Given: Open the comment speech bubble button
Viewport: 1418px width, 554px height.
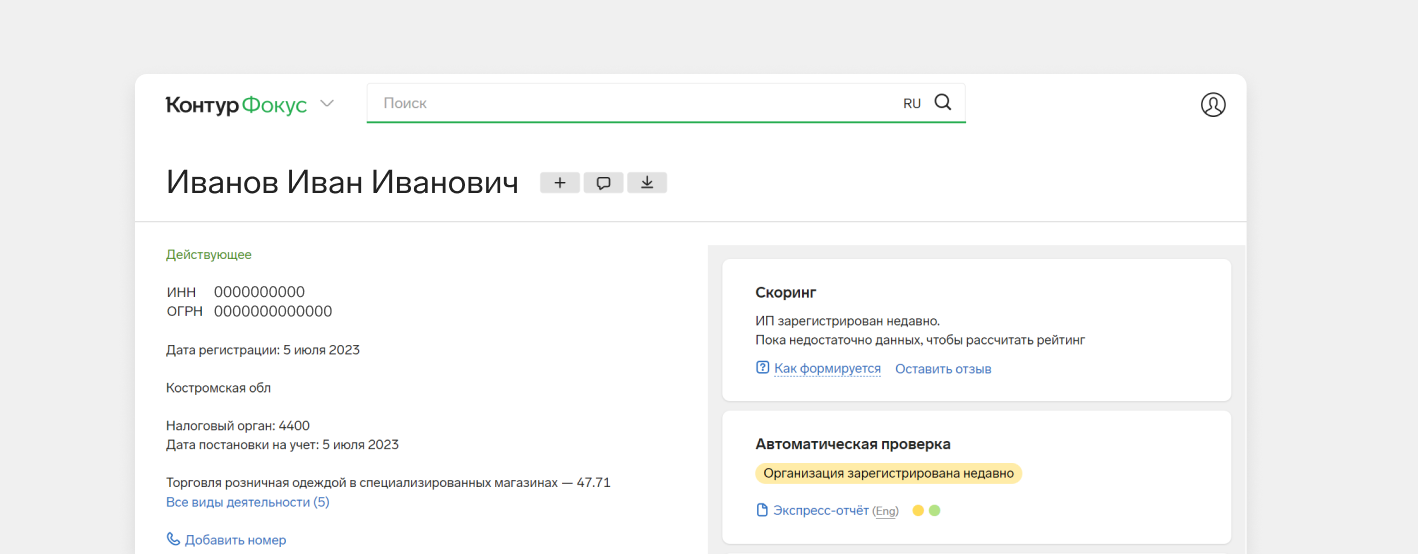Looking at the screenshot, I should pos(603,183).
